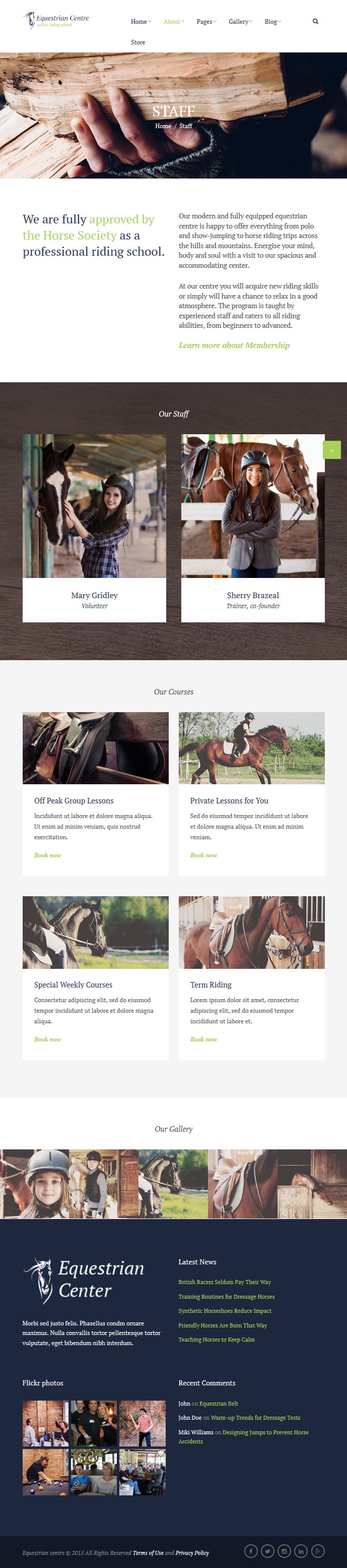Open the Home menu item

(141, 21)
